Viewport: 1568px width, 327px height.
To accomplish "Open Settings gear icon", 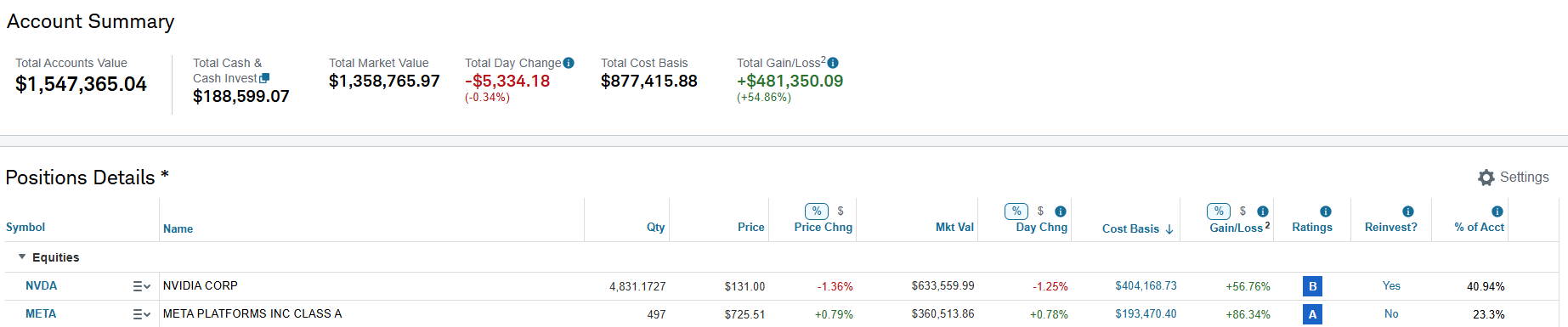I will tap(1486, 178).
